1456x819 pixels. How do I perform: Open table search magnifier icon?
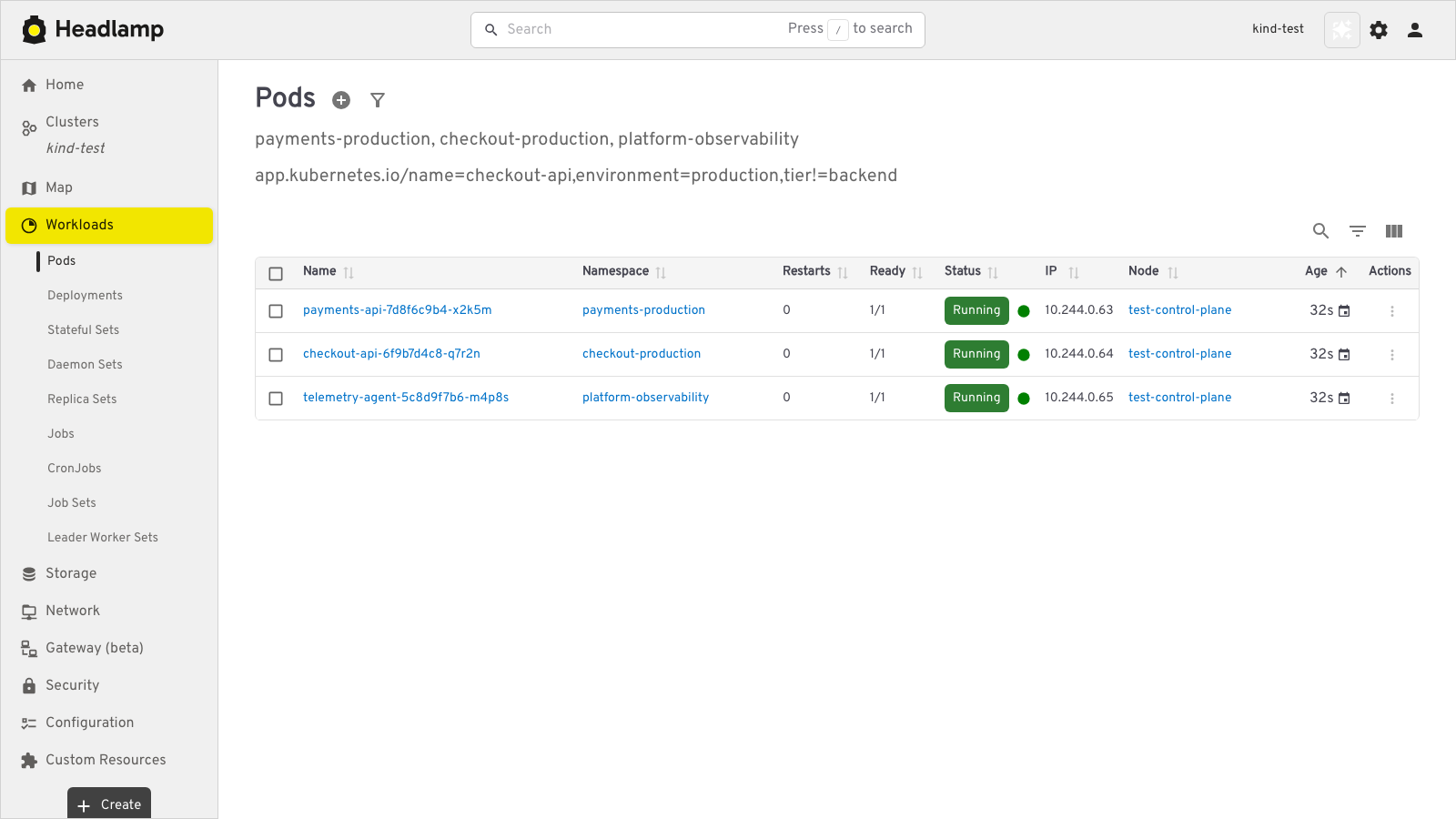1321,231
